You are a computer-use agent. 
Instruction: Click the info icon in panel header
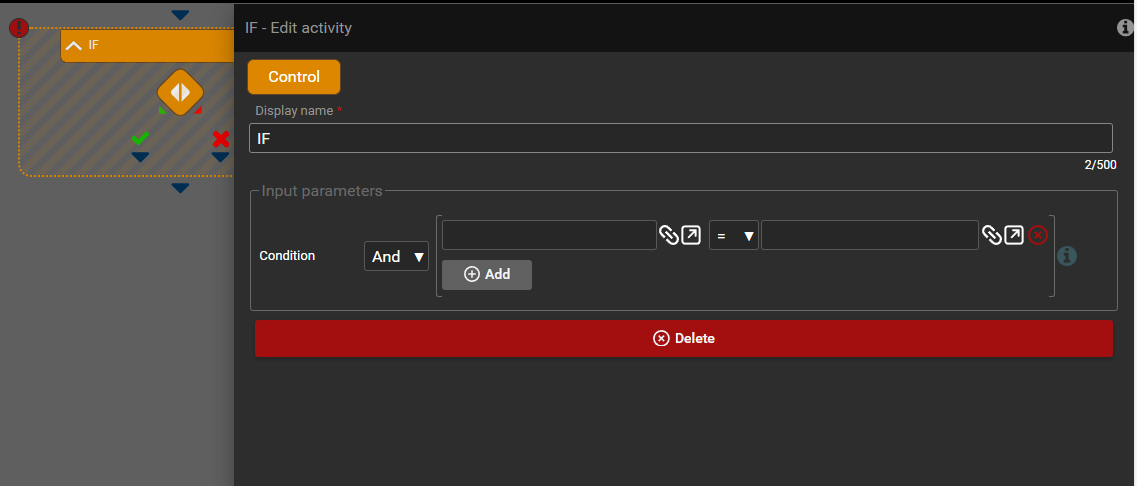1125,28
